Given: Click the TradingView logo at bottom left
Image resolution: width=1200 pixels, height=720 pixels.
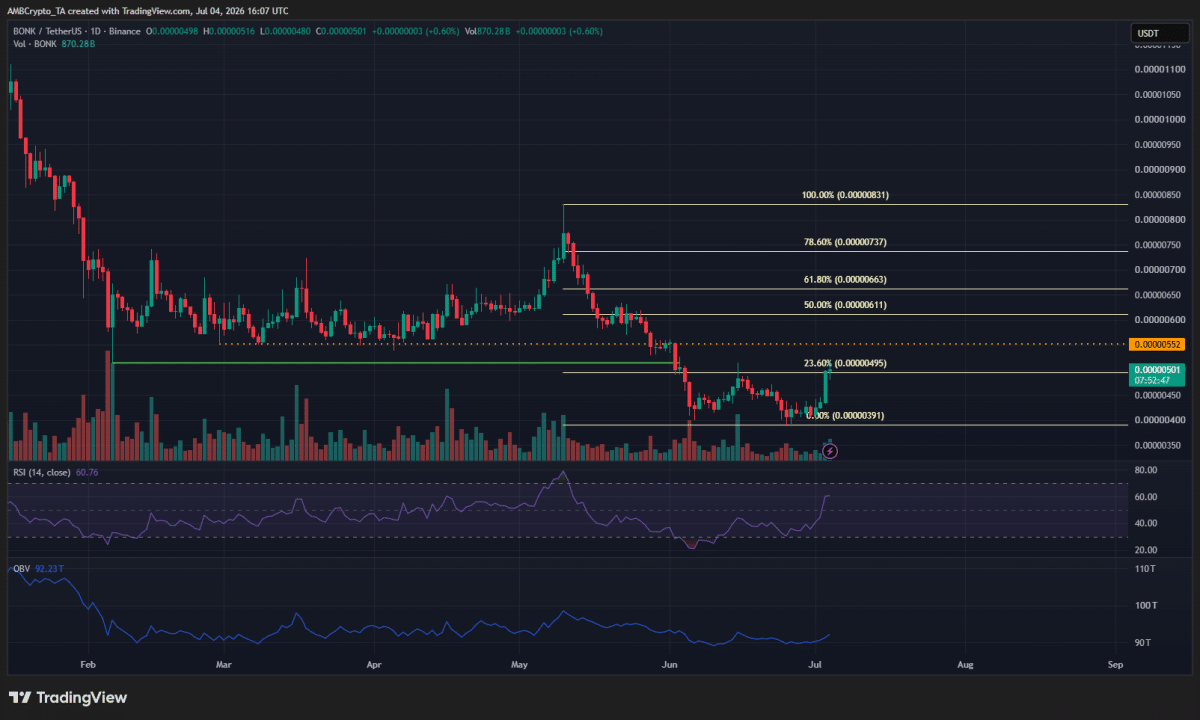Looking at the screenshot, I should [68, 697].
